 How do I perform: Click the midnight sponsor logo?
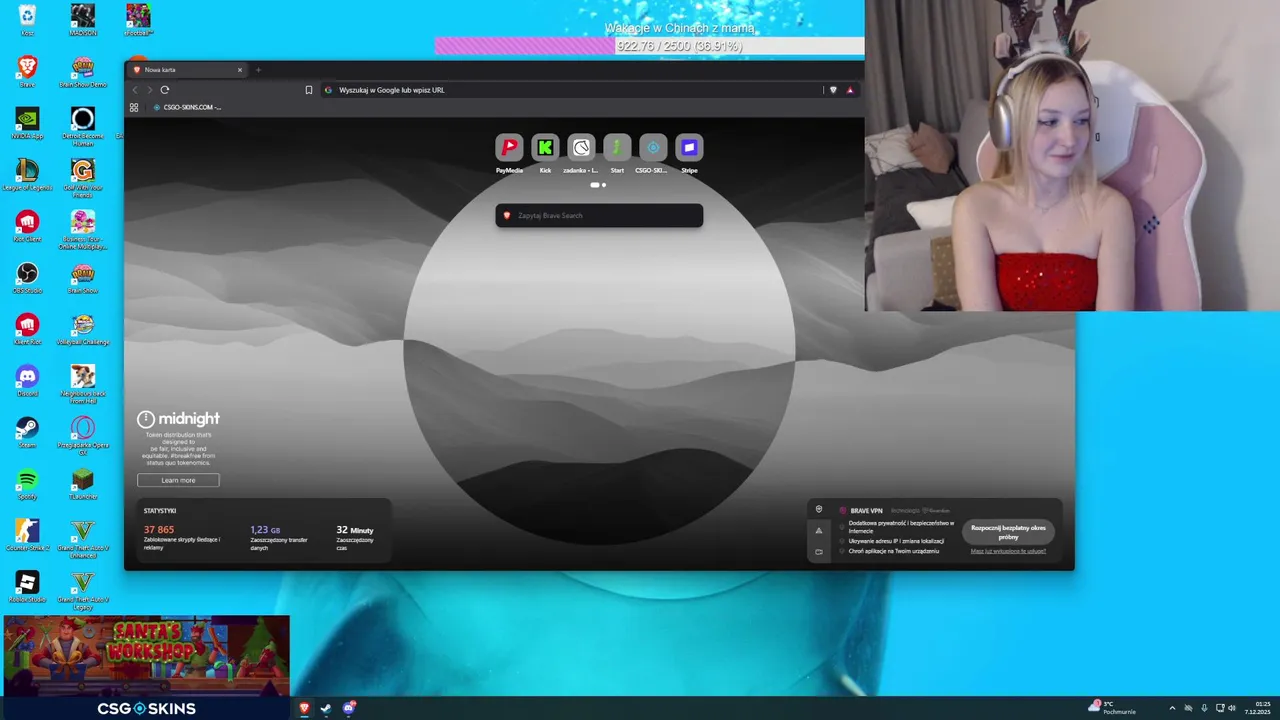coord(178,419)
